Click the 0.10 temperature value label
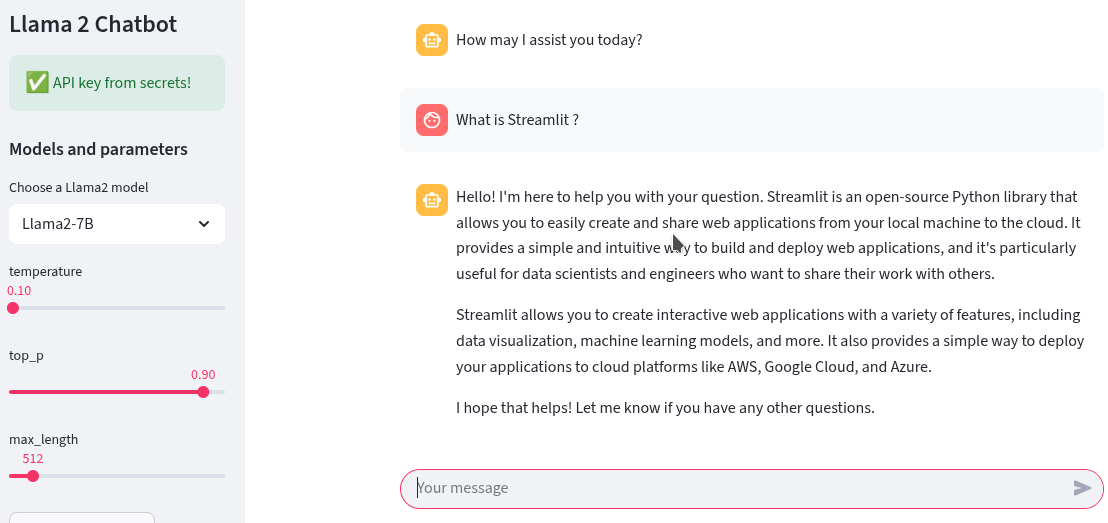 pos(19,290)
